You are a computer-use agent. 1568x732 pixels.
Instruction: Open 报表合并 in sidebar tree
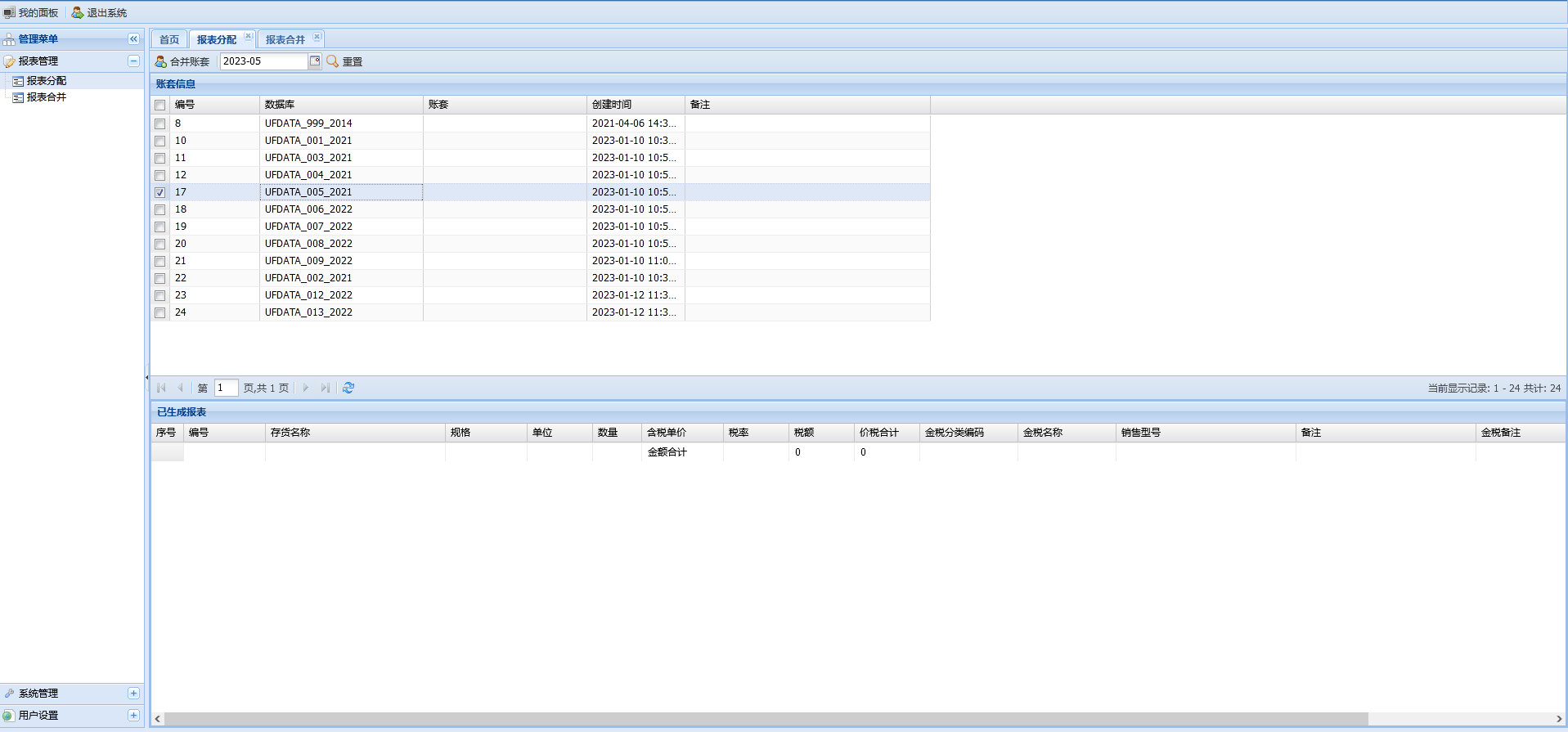click(46, 97)
